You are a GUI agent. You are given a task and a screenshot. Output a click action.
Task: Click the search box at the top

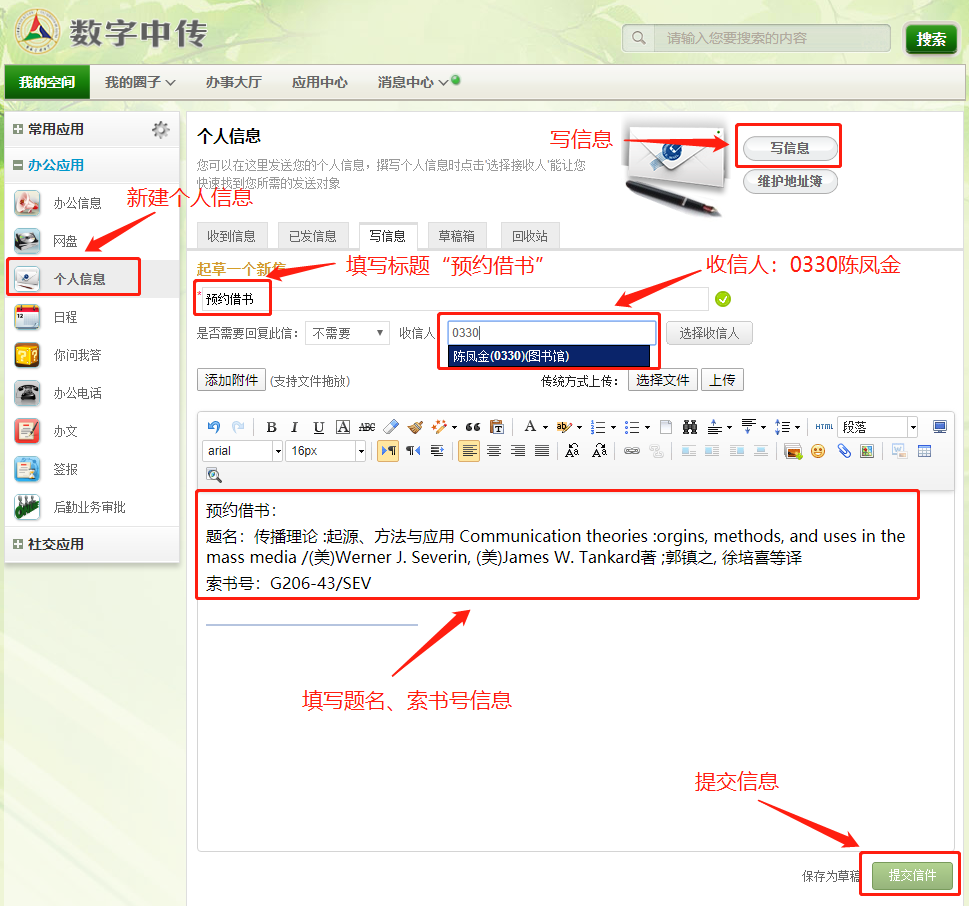click(770, 38)
